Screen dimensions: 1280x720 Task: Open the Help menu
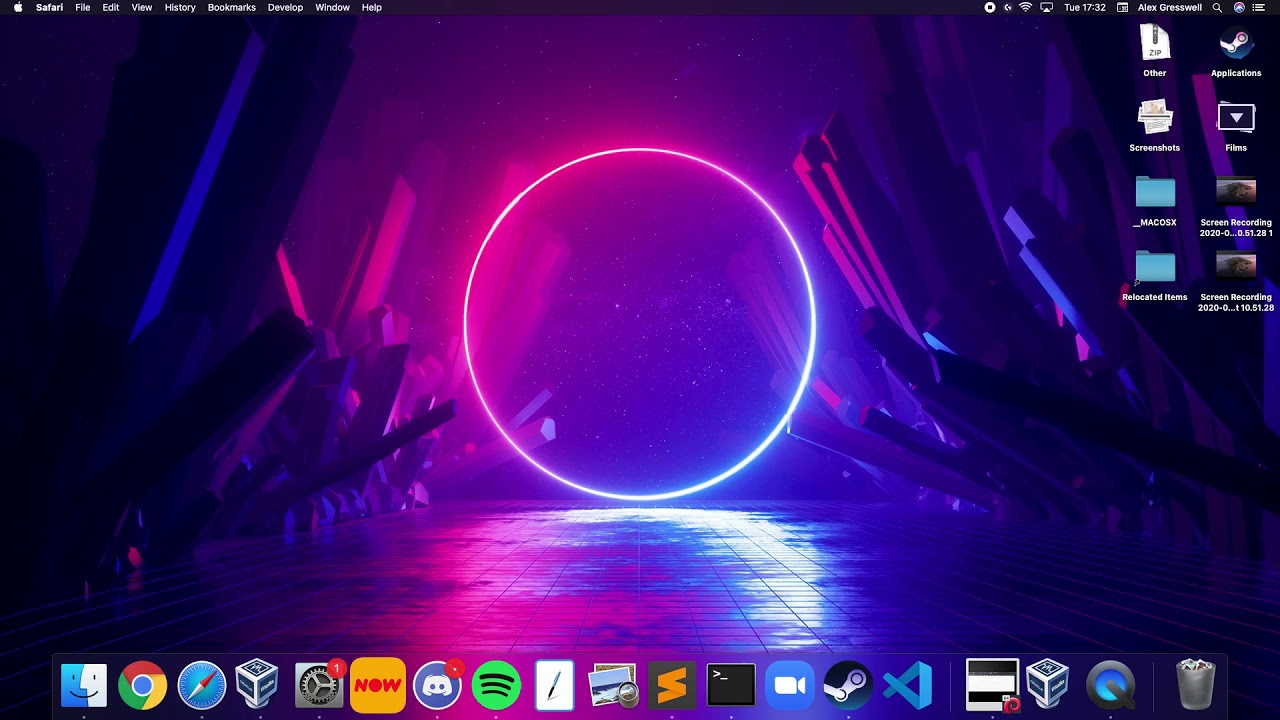click(372, 7)
